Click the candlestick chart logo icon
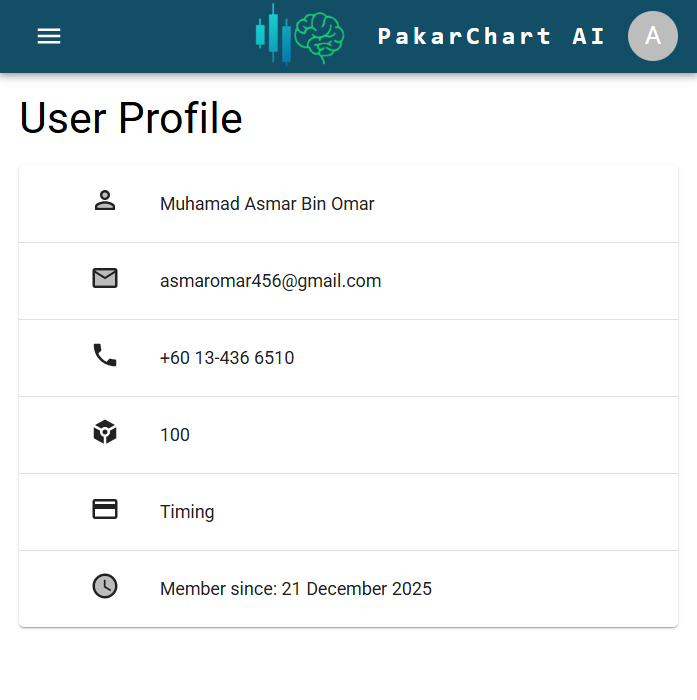 (273, 35)
